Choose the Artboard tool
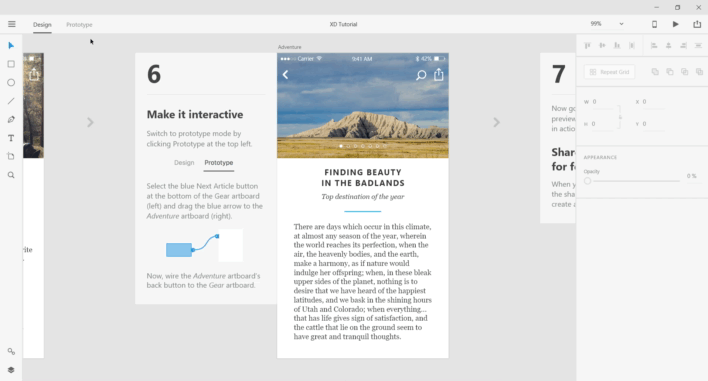This screenshot has width=708, height=381. [x=11, y=156]
